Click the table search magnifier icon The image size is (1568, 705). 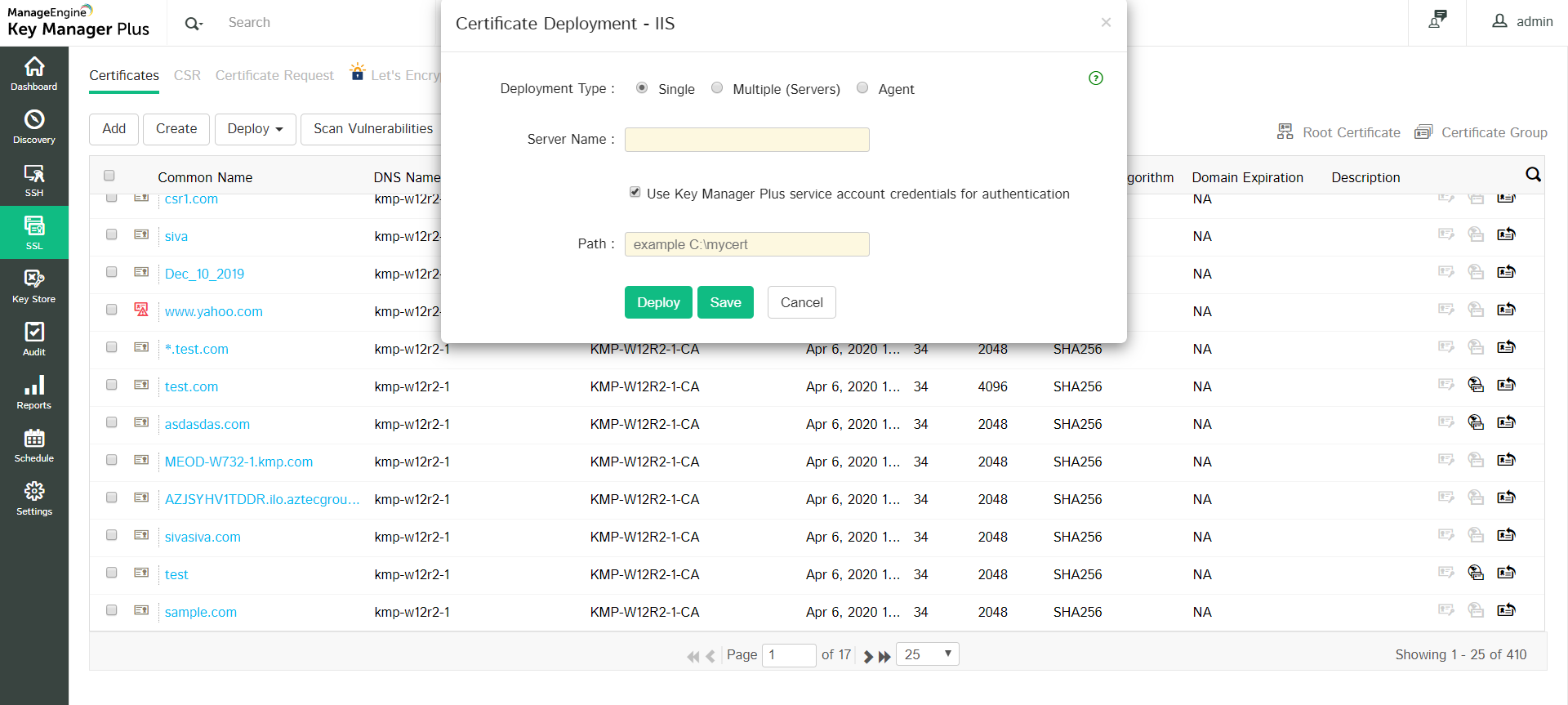click(x=1533, y=175)
